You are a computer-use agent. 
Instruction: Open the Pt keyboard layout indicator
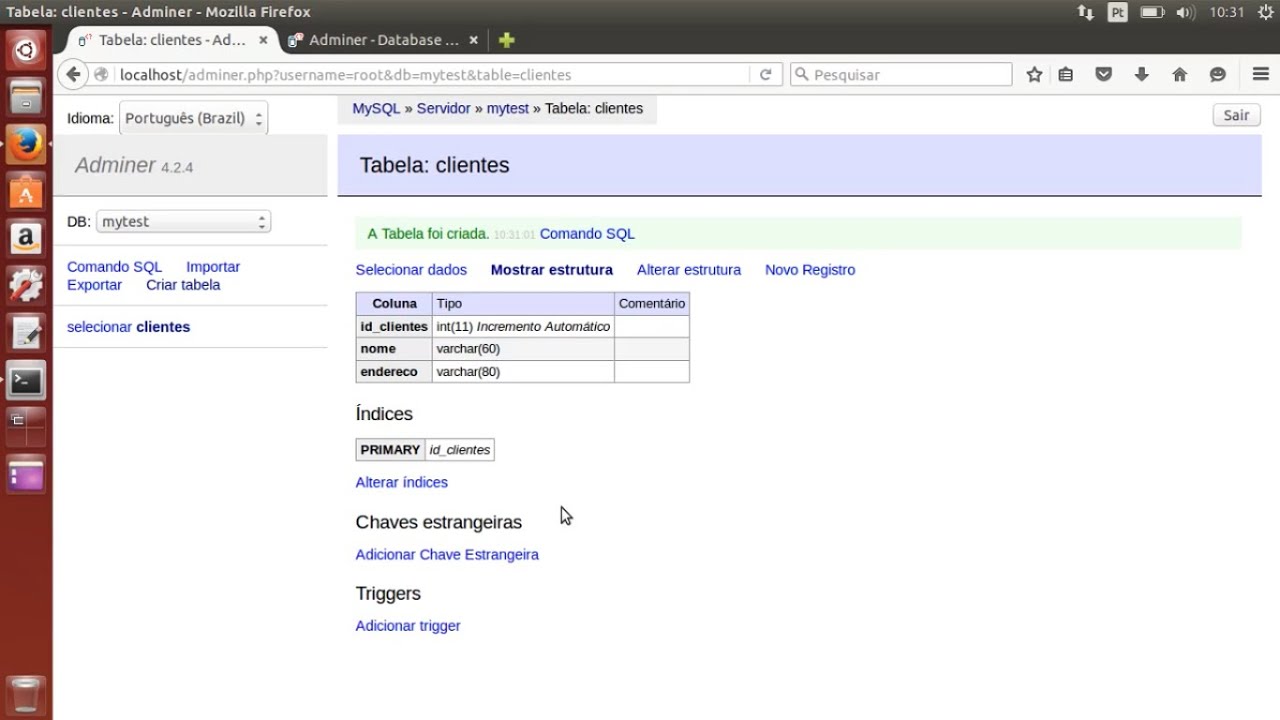[1118, 12]
